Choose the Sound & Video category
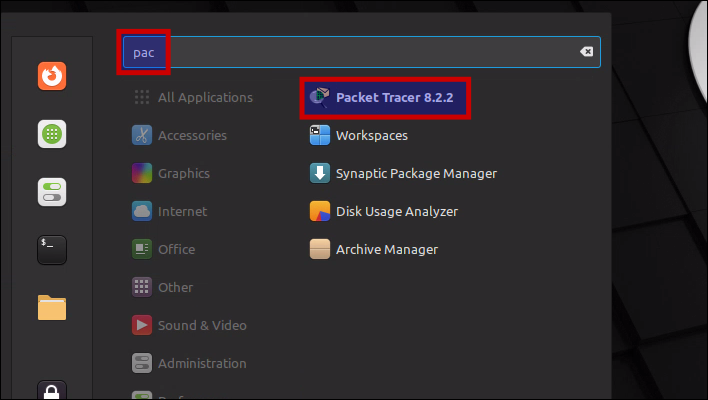708x400 pixels. tap(201, 325)
